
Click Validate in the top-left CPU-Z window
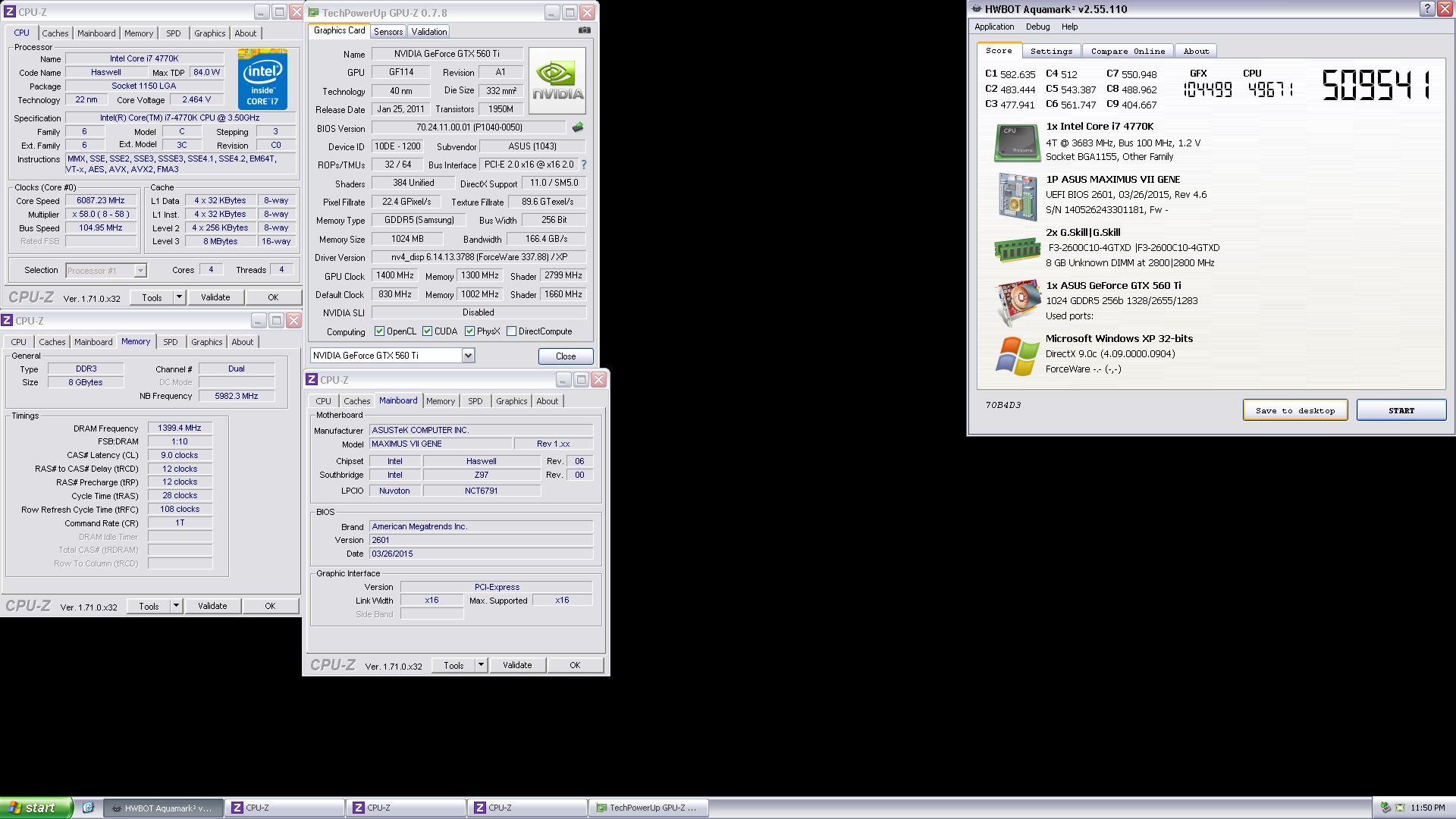215,297
